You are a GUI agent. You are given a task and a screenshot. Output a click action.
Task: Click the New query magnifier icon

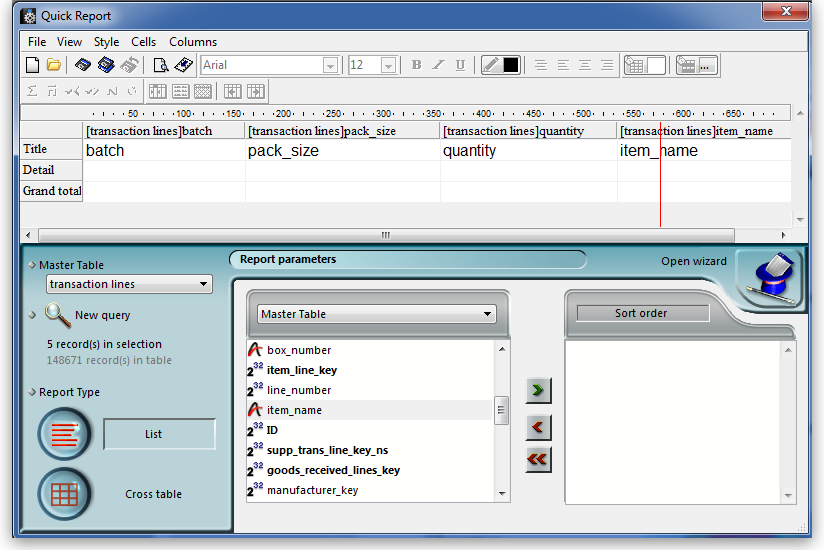point(58,315)
